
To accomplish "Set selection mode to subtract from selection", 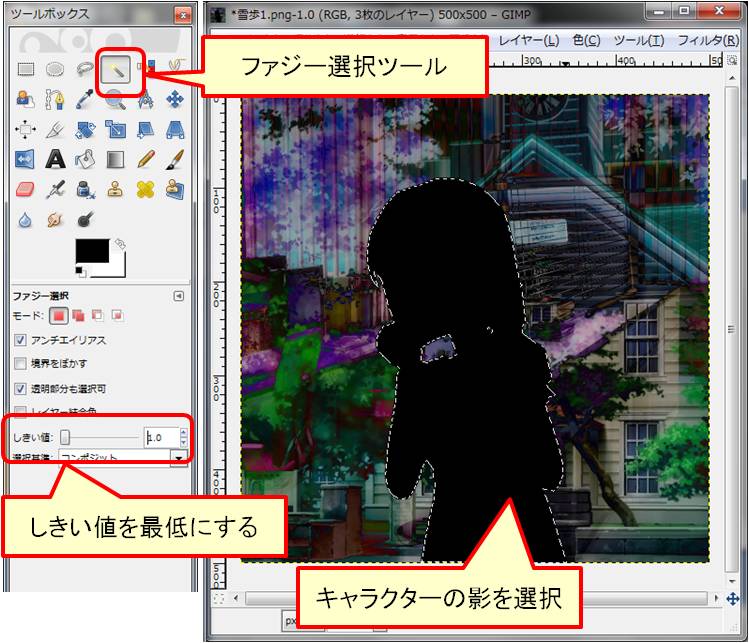I will (x=98, y=315).
